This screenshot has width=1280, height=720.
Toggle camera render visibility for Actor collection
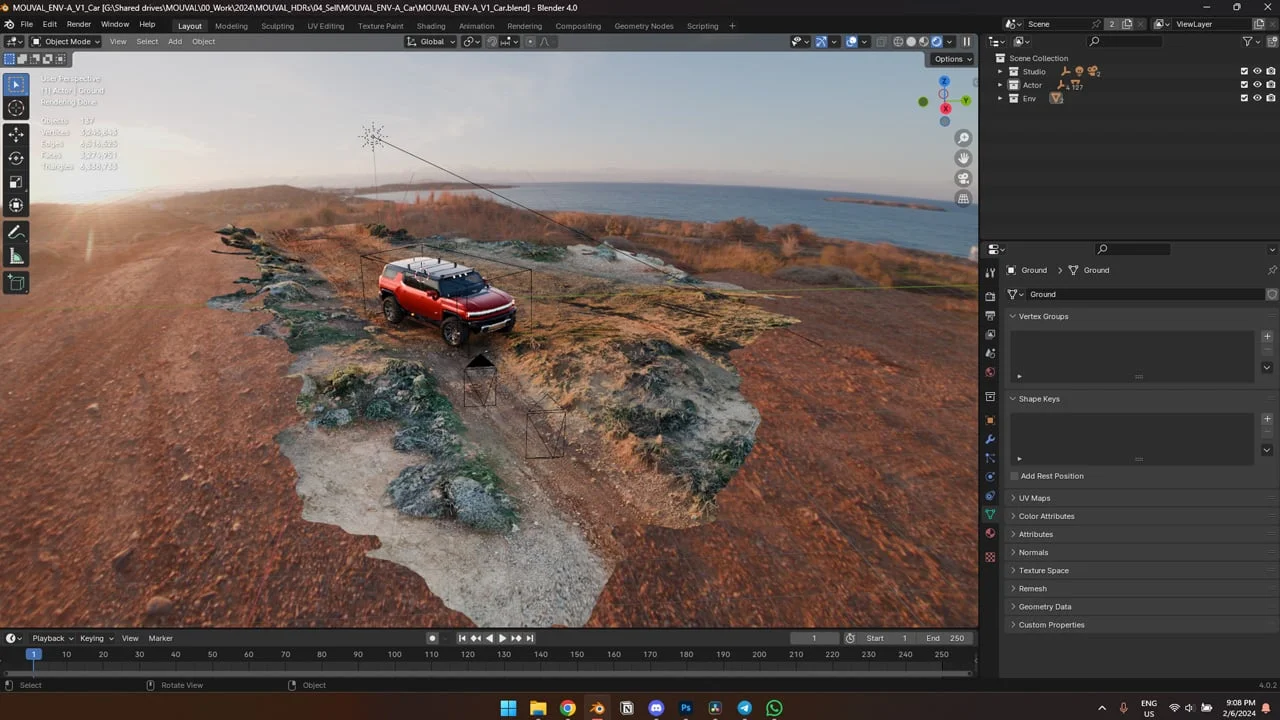(x=1271, y=85)
